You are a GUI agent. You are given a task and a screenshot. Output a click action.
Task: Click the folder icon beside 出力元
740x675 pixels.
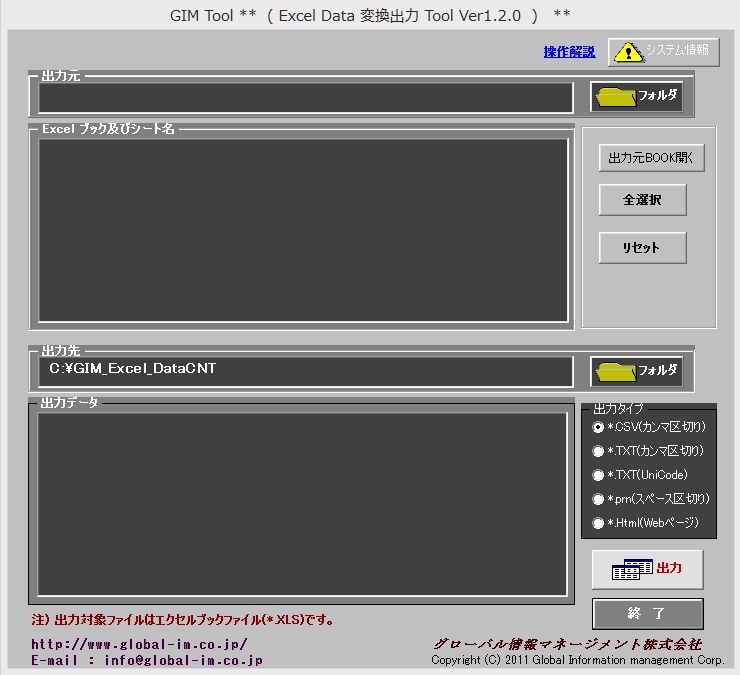click(616, 97)
